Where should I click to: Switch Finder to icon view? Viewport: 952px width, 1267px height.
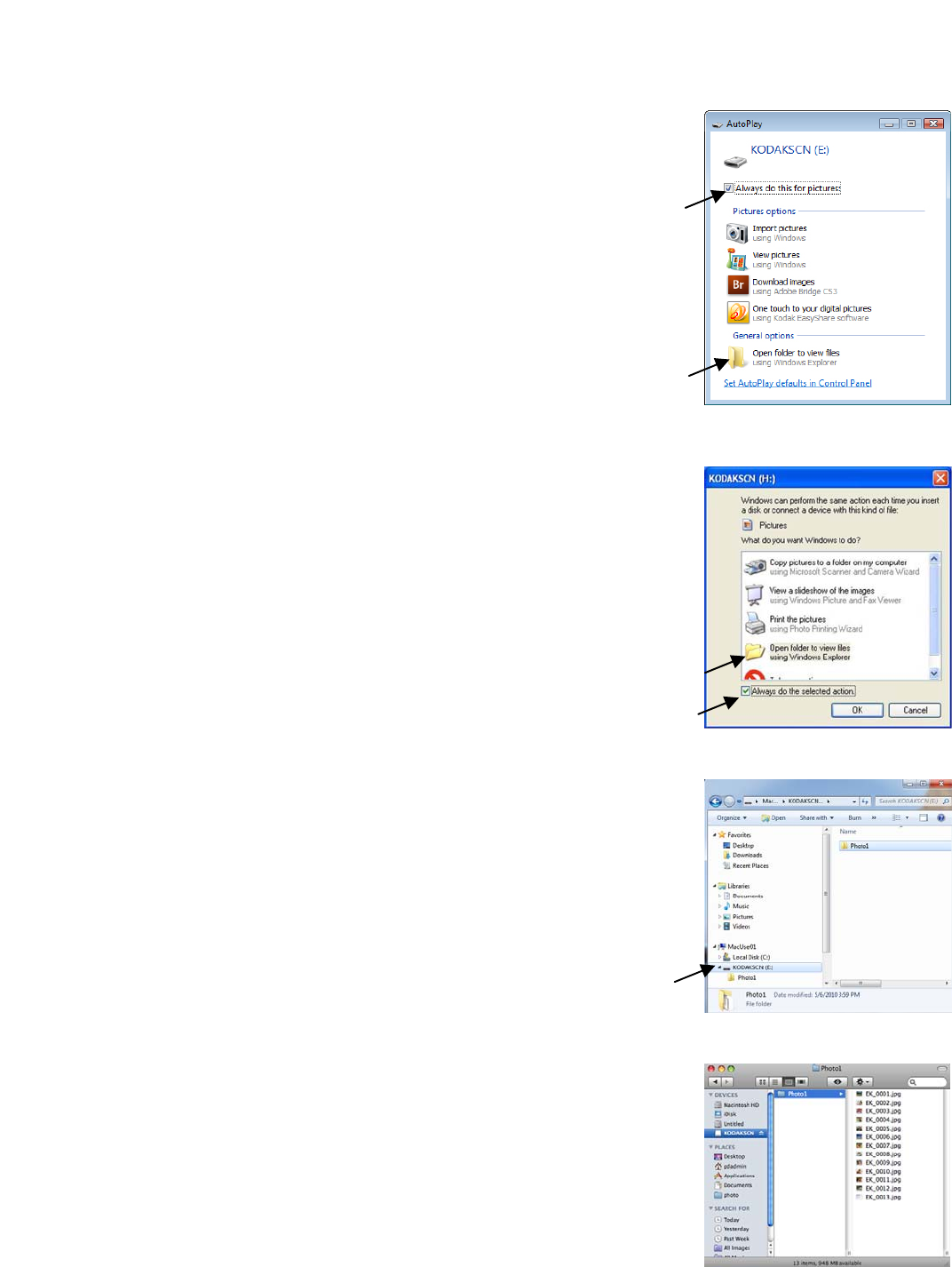762,1082
